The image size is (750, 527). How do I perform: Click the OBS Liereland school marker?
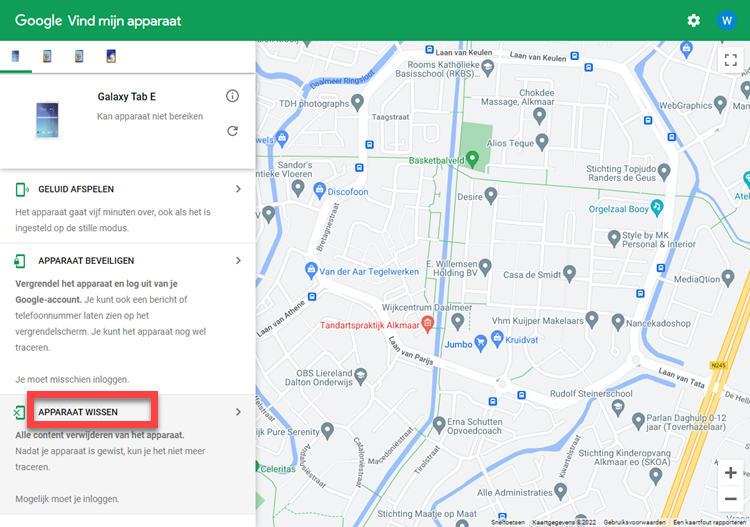pyautogui.click(x=361, y=376)
